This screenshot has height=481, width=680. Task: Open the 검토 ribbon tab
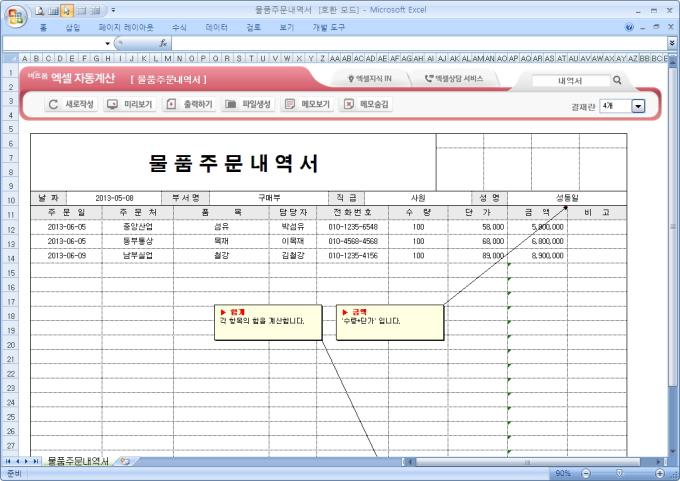coord(254,27)
